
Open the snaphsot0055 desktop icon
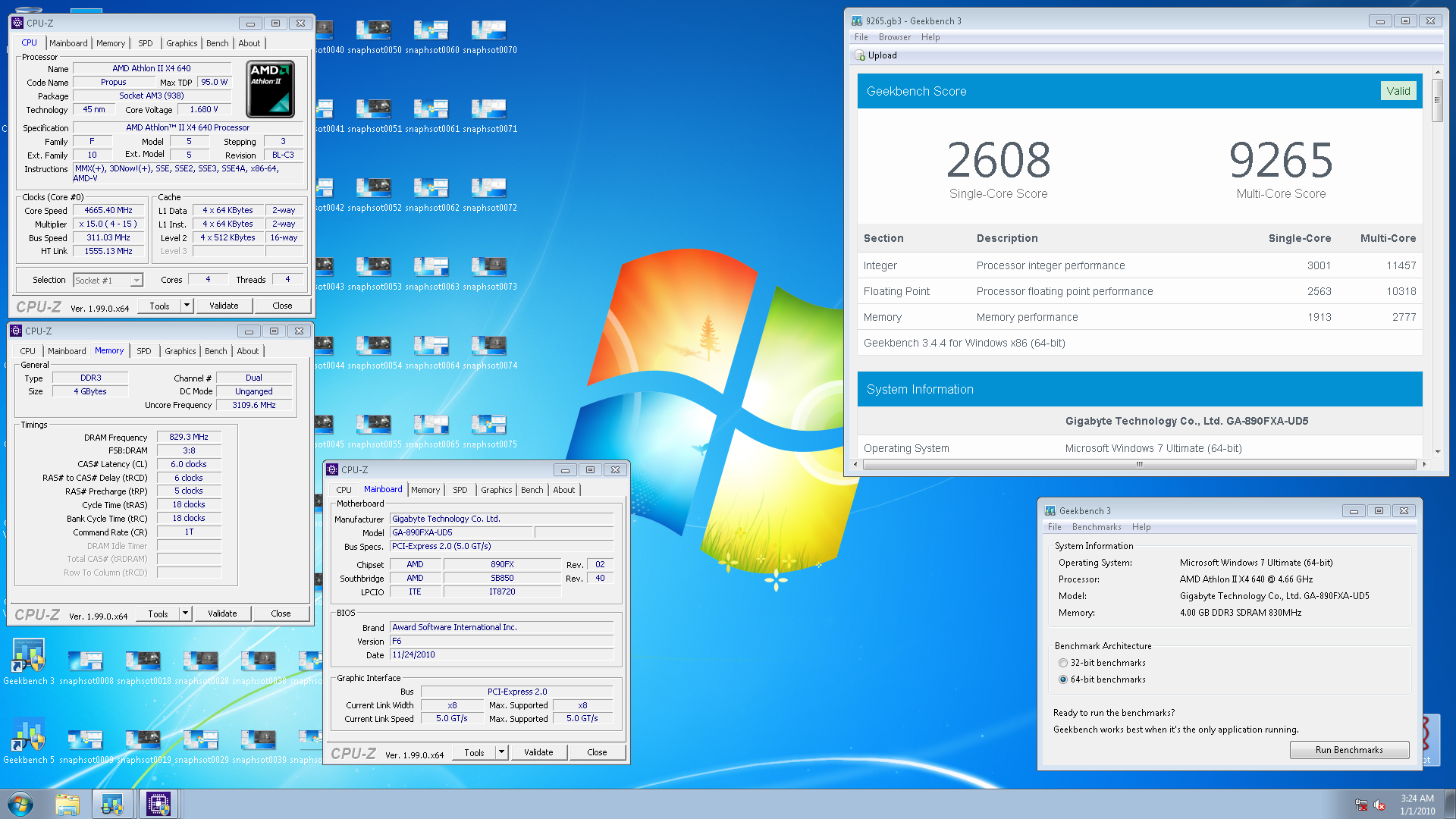tap(375, 432)
